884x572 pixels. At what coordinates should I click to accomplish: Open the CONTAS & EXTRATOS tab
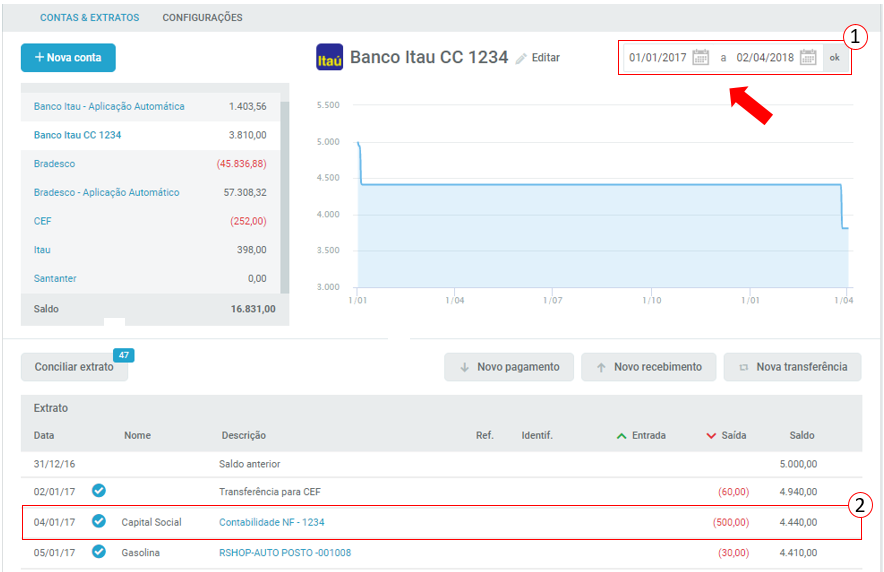coord(89,17)
